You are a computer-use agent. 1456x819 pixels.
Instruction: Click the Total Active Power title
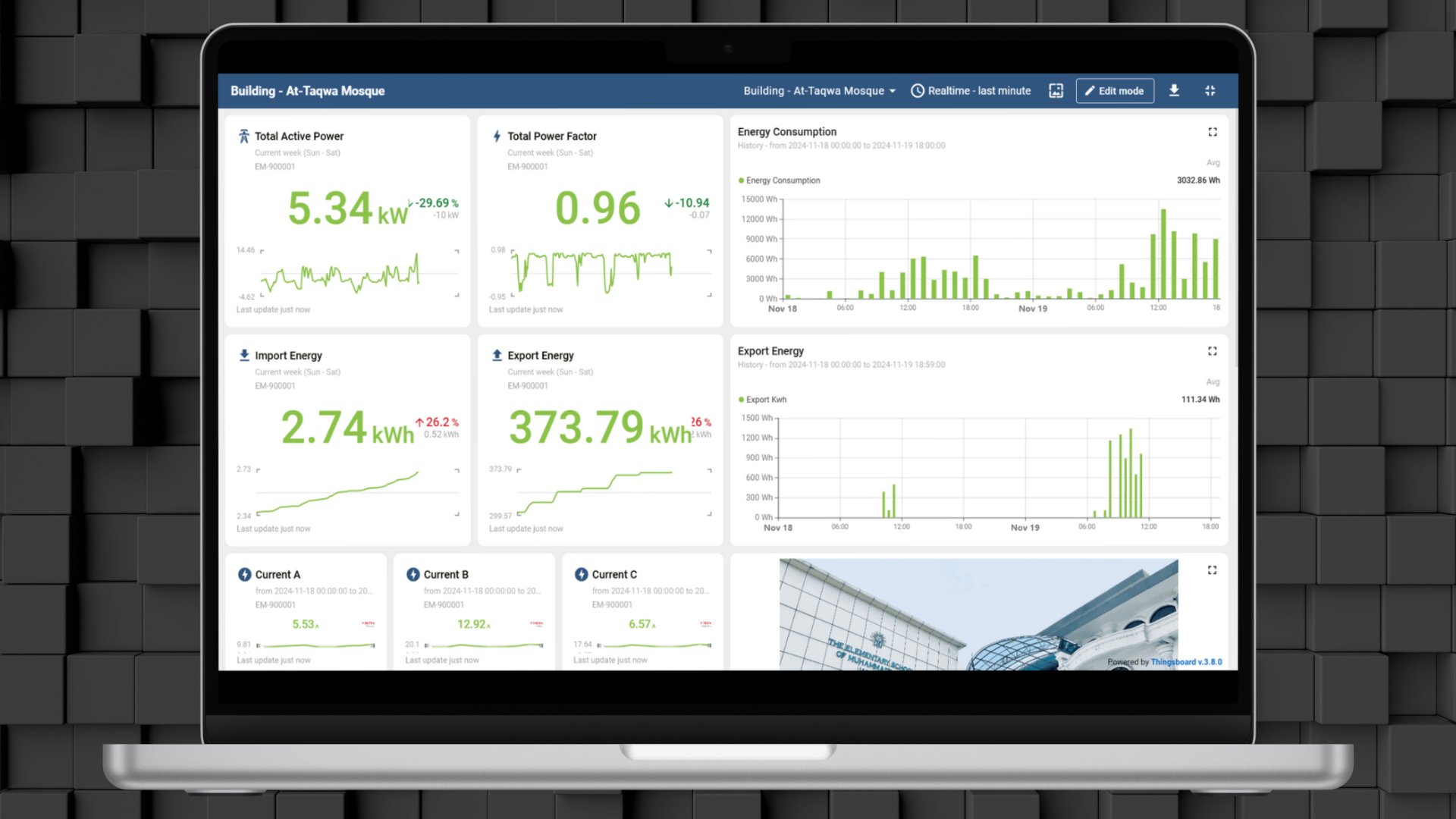pos(299,136)
